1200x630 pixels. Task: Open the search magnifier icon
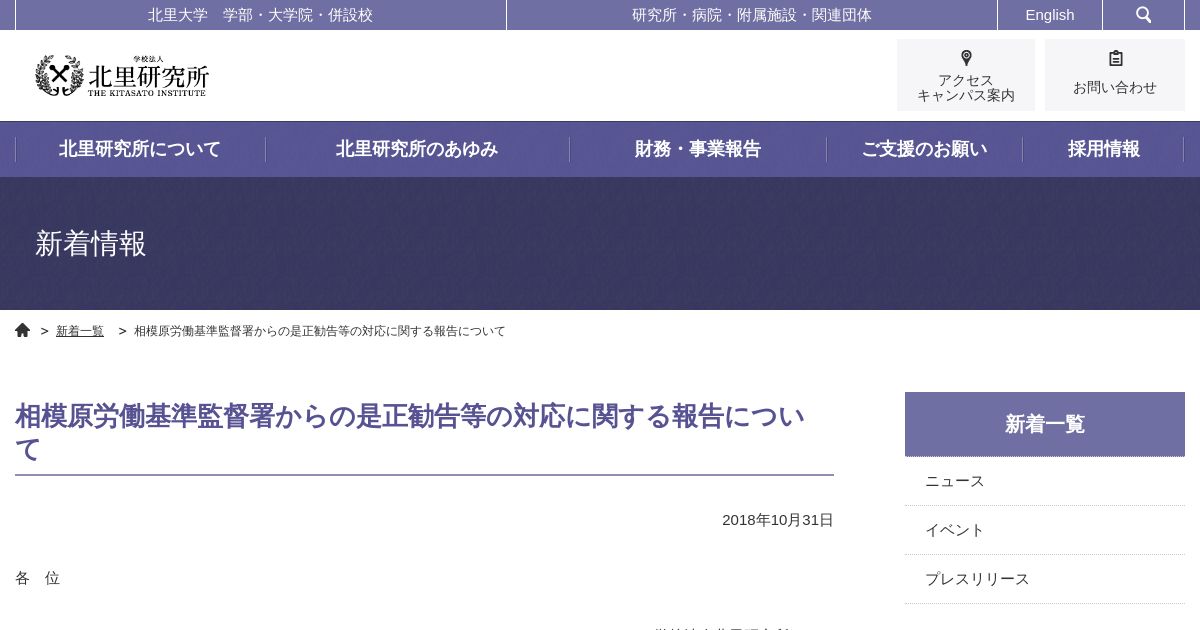tap(1143, 15)
